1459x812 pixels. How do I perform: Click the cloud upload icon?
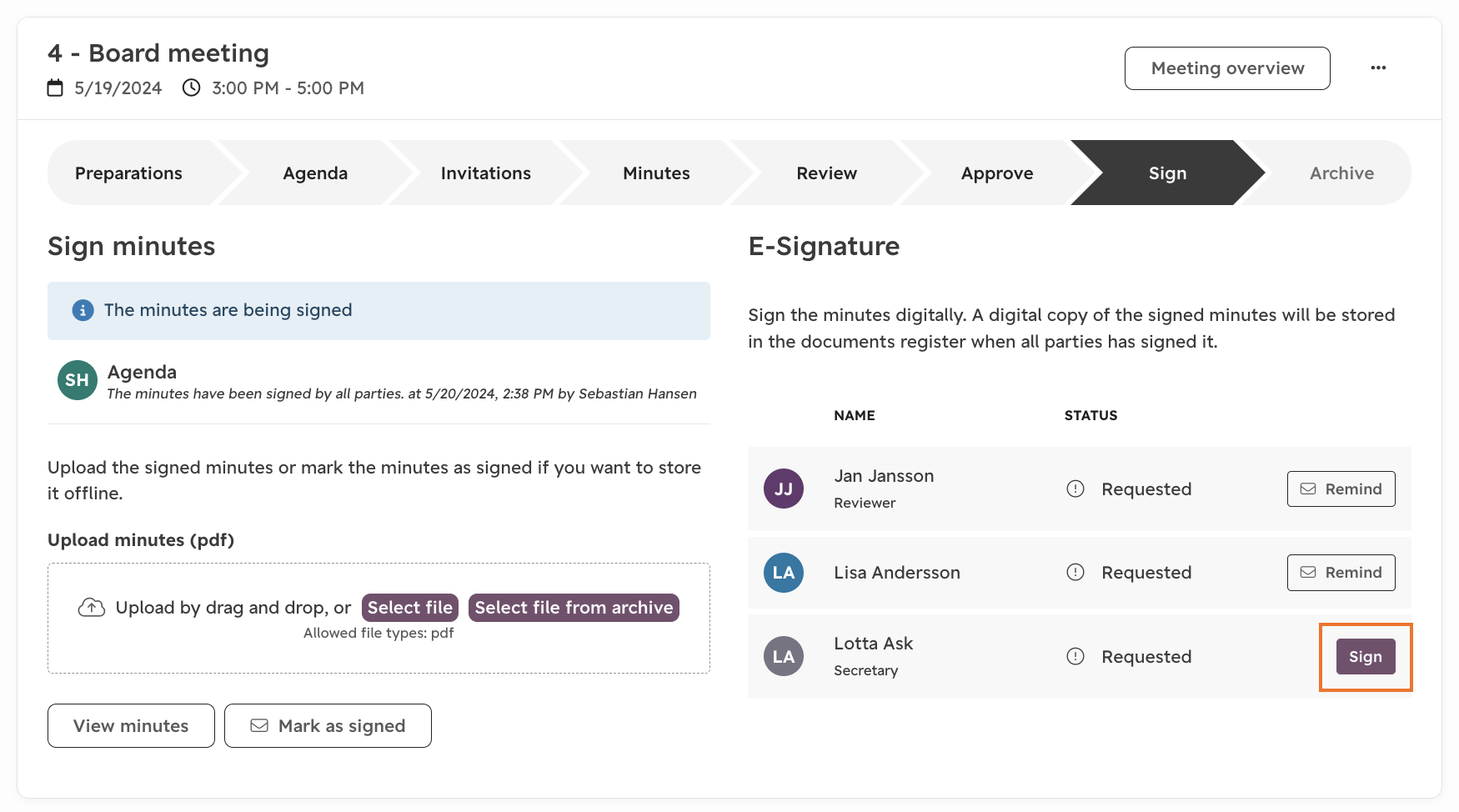[x=92, y=607]
